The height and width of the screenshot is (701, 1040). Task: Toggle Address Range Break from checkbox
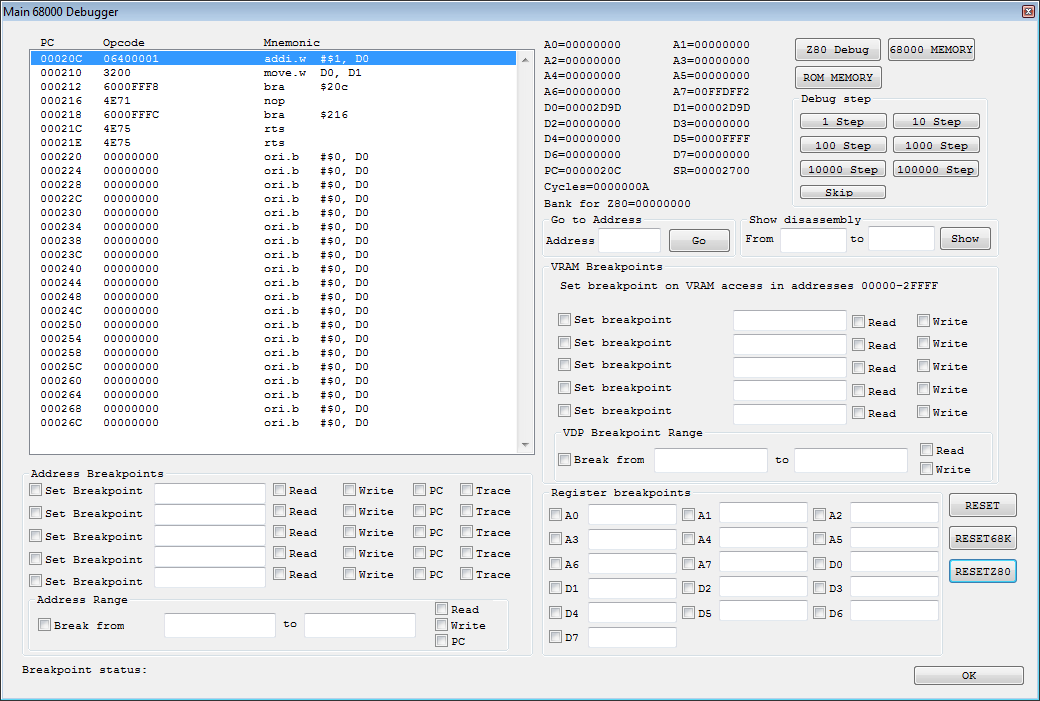44,625
